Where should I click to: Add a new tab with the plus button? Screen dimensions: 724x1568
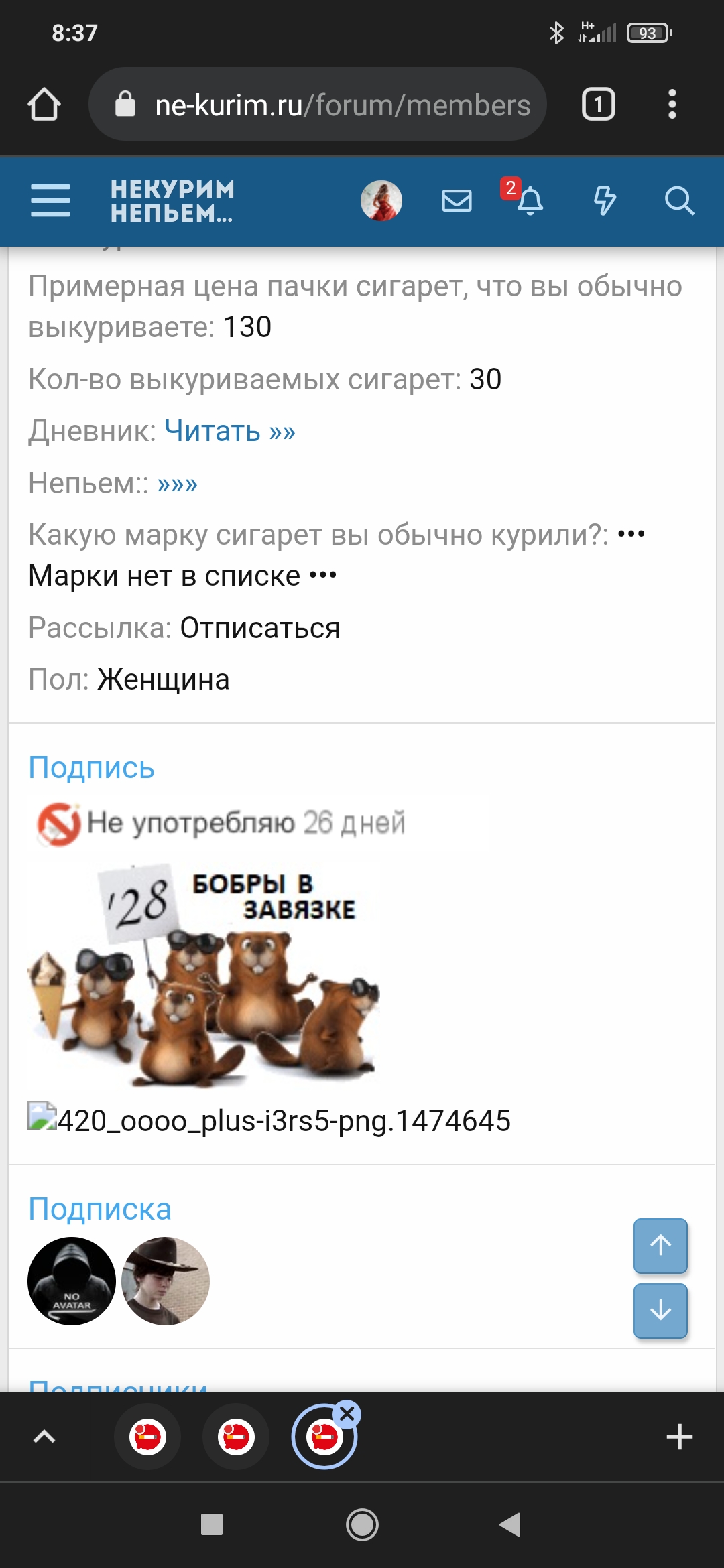[x=679, y=1437]
